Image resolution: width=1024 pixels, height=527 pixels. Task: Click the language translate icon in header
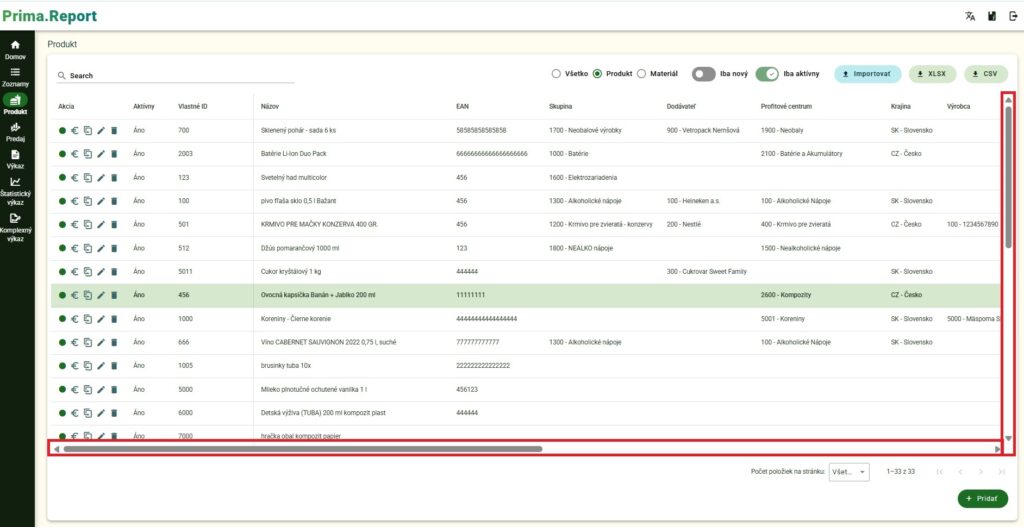tap(969, 16)
